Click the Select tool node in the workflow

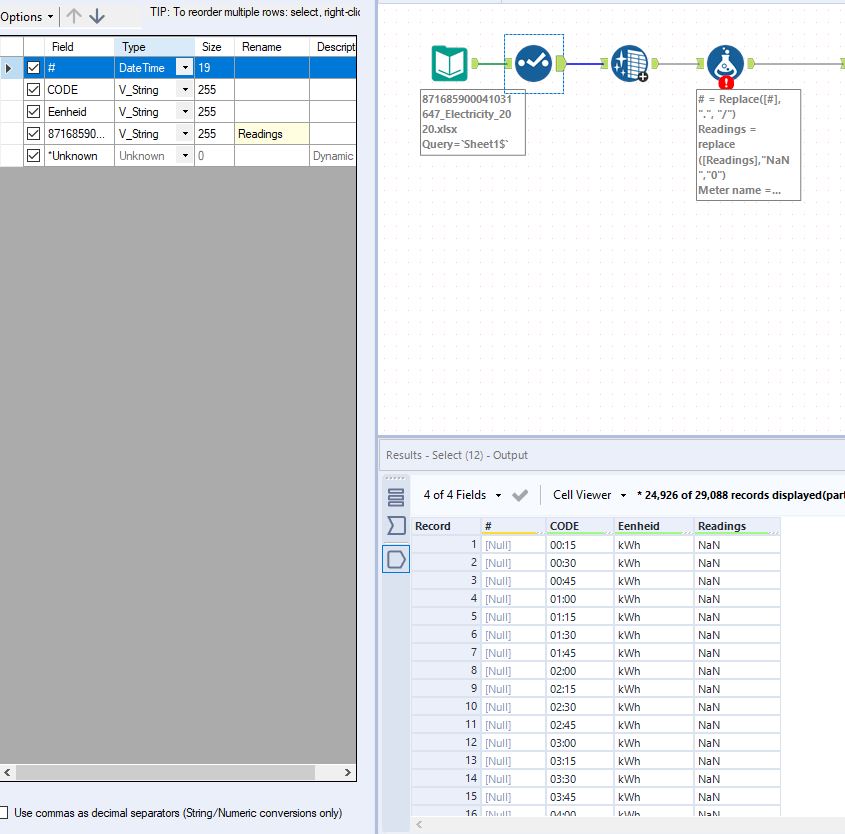pyautogui.click(x=532, y=61)
